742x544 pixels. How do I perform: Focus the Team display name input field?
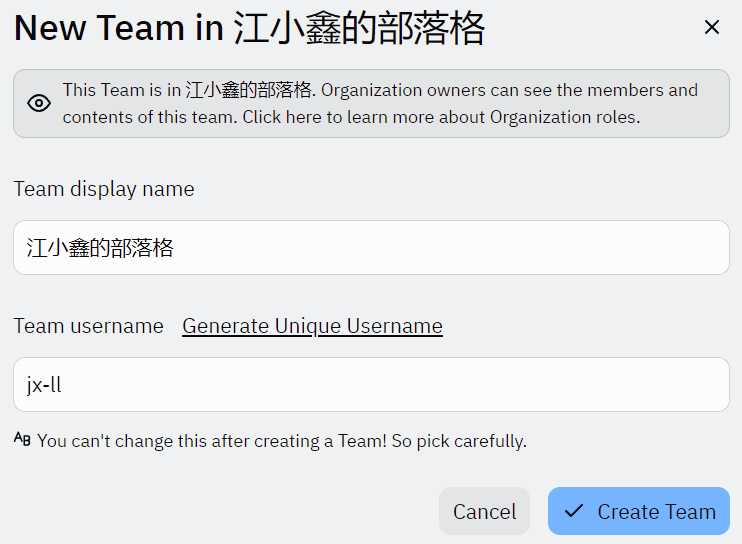371,247
